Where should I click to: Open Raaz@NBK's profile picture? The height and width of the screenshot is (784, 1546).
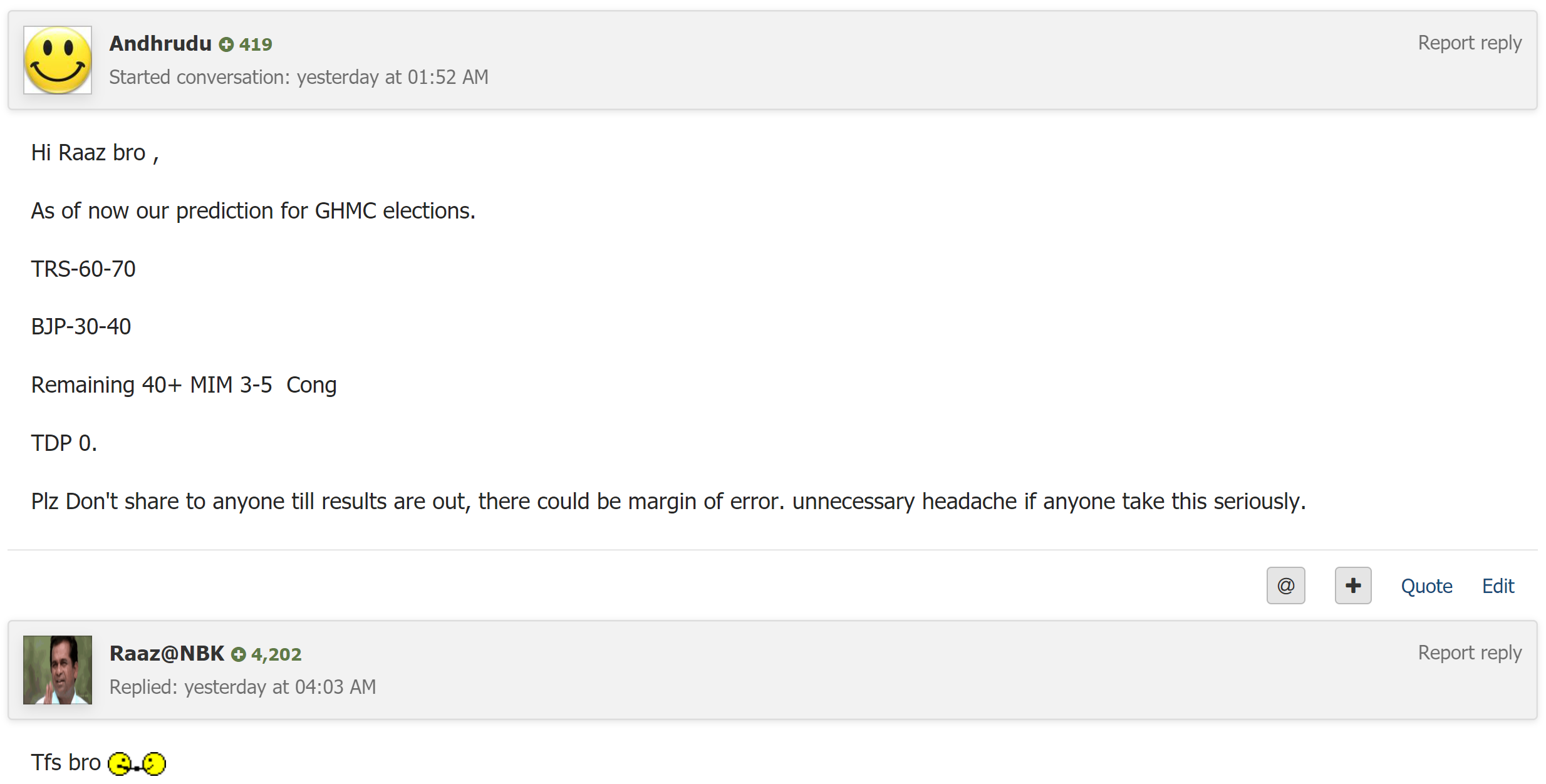coord(58,670)
